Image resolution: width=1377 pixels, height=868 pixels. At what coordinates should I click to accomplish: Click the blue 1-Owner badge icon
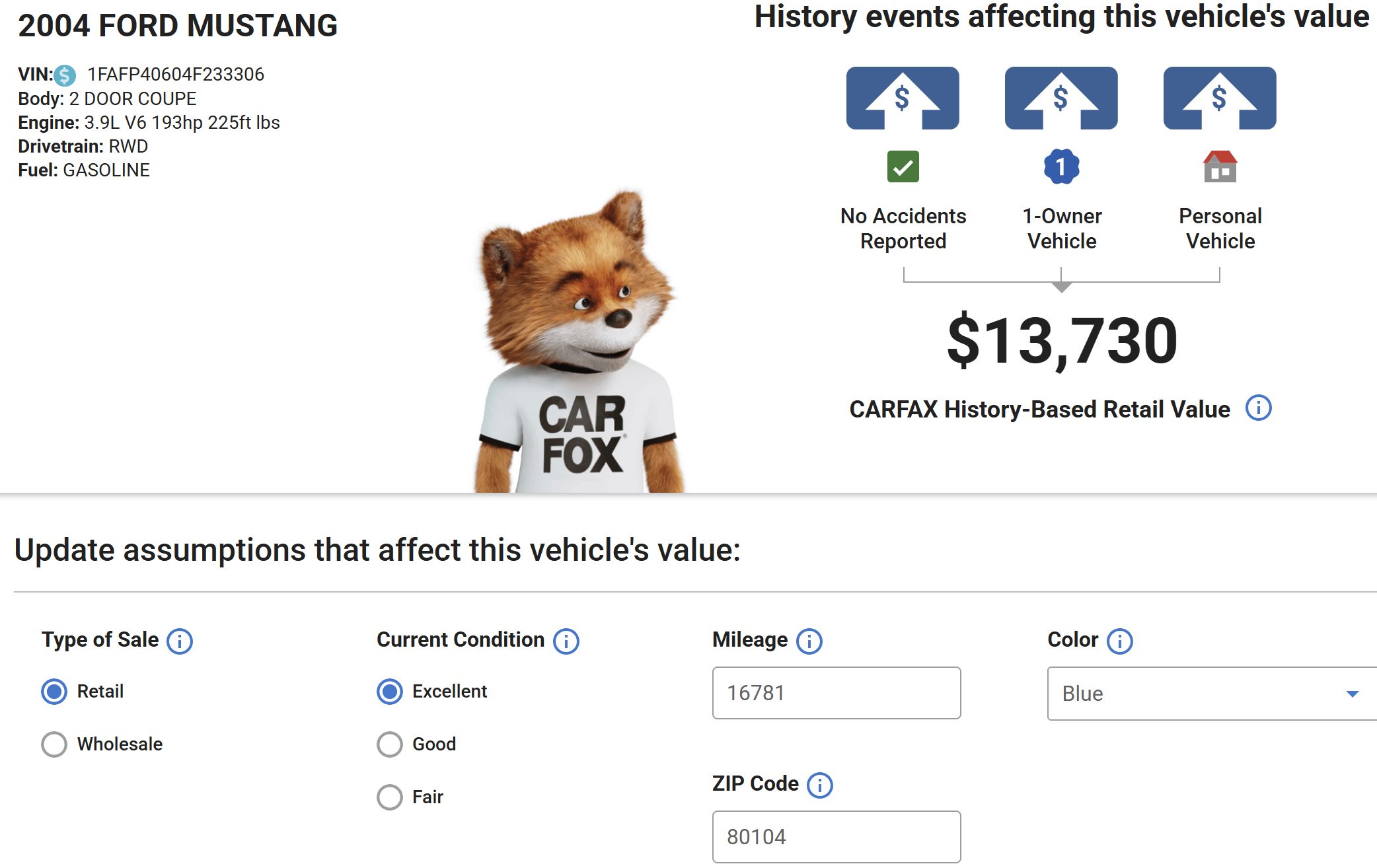click(1061, 166)
